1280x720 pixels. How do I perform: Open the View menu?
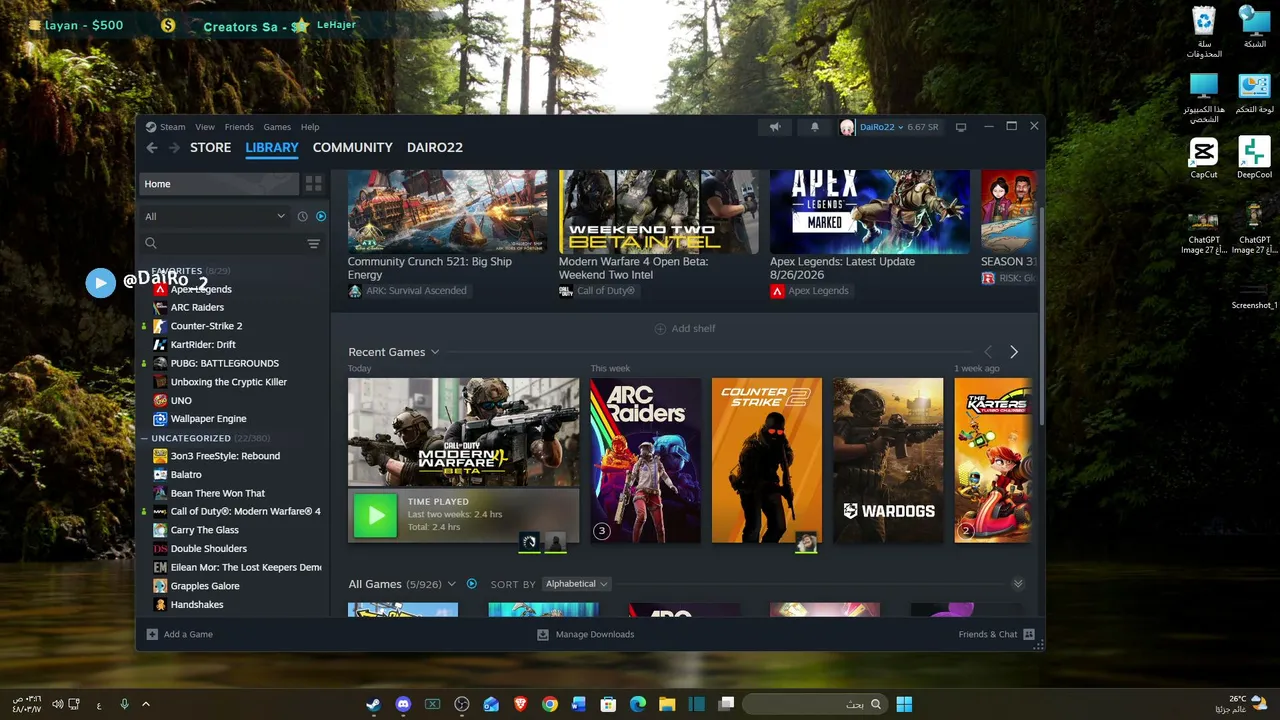[205, 127]
